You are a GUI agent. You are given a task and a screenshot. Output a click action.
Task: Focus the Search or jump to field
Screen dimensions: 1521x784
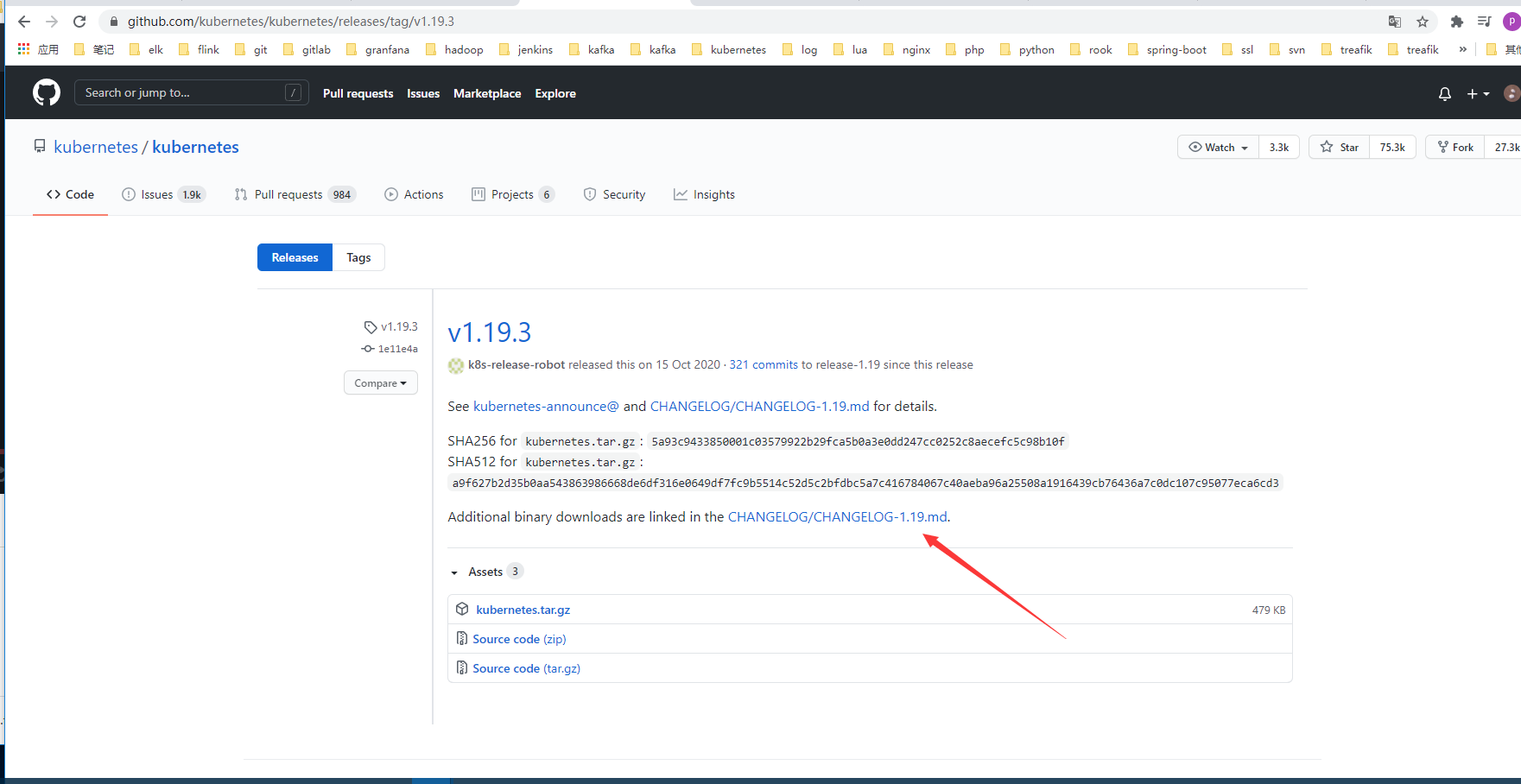point(192,92)
